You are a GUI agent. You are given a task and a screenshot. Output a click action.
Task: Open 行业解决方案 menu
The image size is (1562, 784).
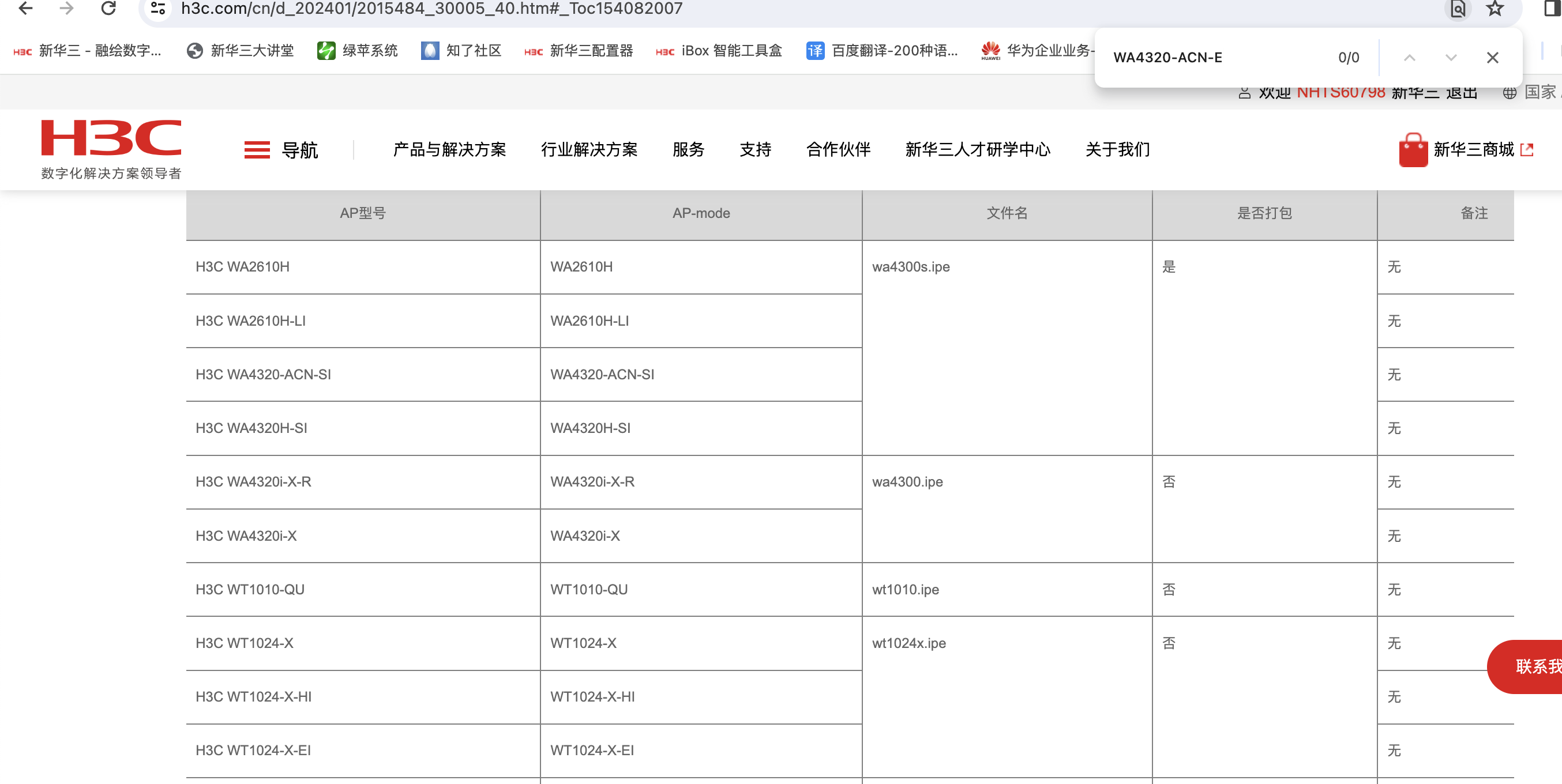click(x=589, y=150)
